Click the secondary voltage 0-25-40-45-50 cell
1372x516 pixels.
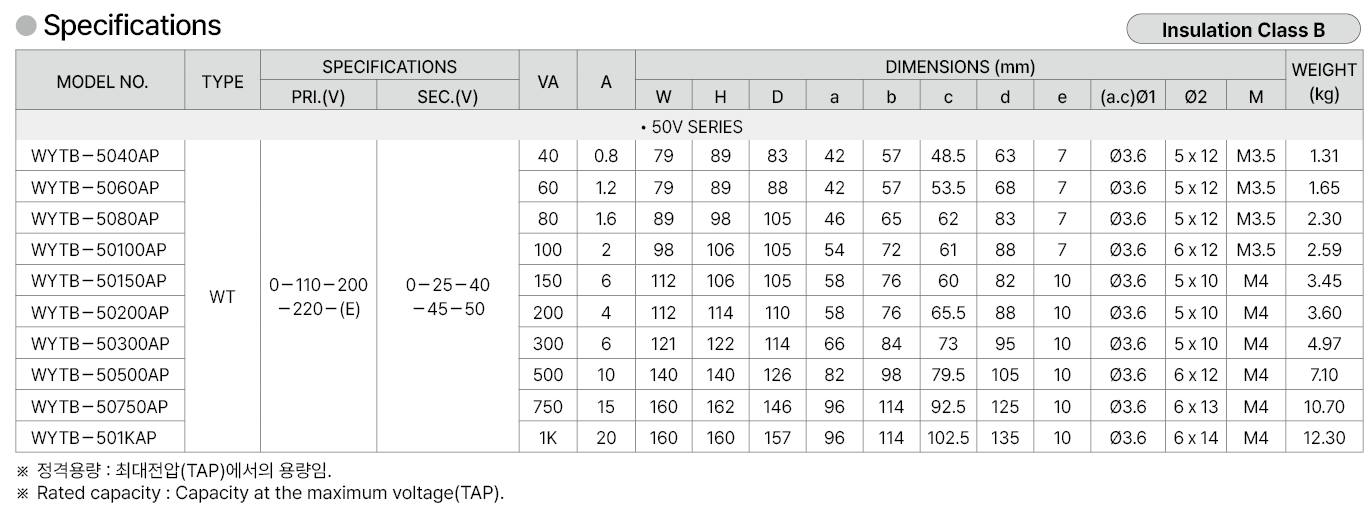coord(447,297)
